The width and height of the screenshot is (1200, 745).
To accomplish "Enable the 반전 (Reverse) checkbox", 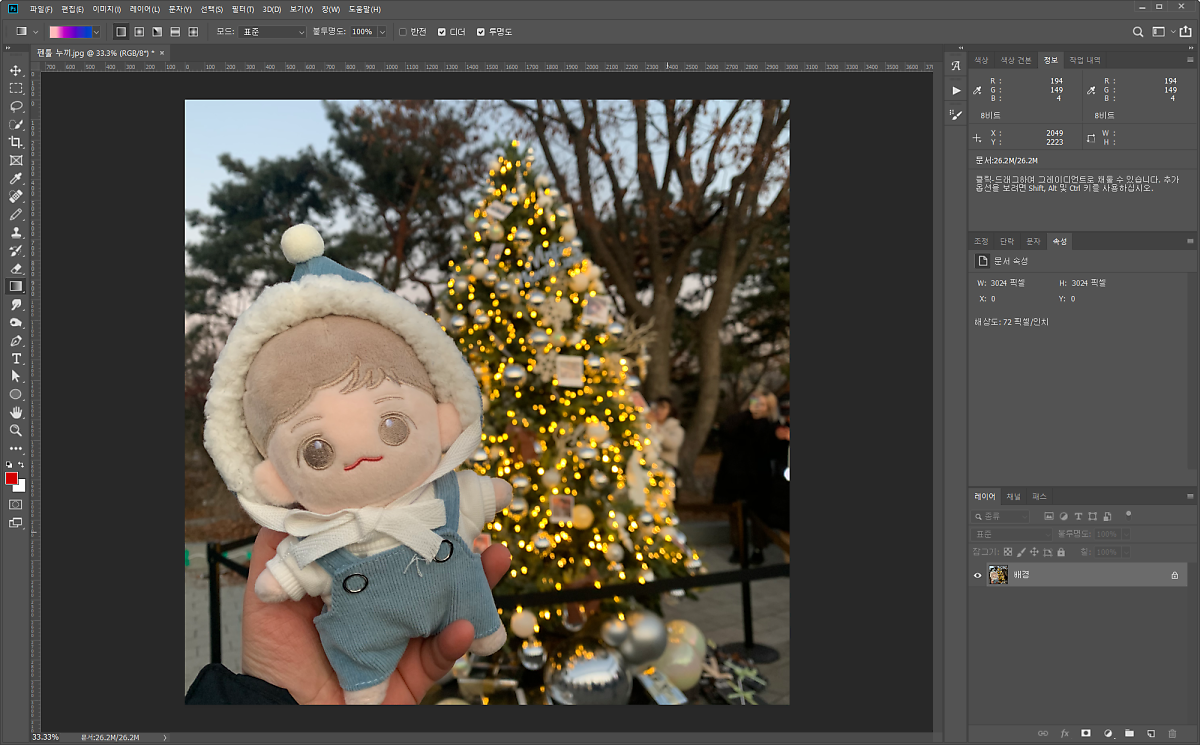I will (403, 32).
